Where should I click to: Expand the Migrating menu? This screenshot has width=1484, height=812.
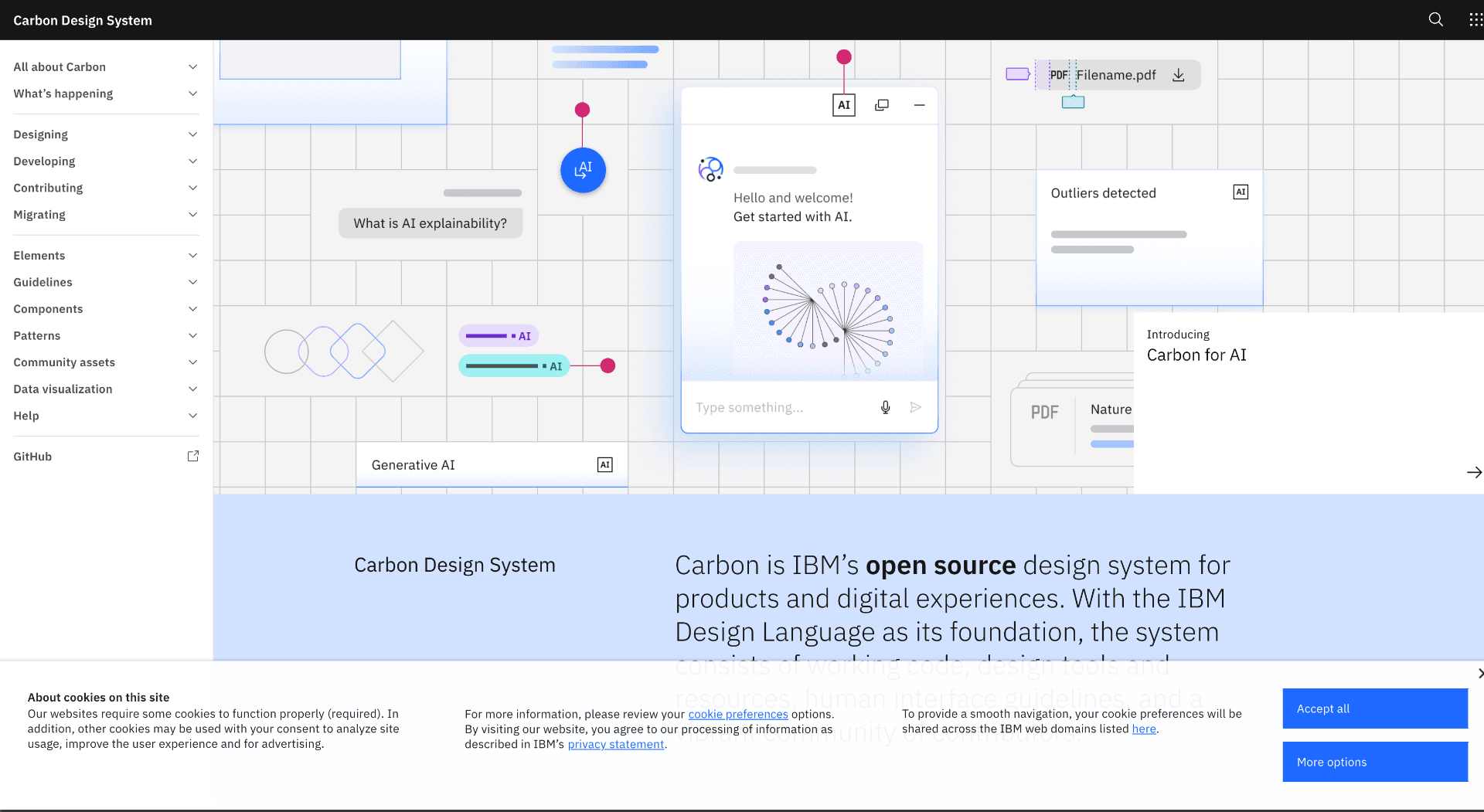(x=106, y=214)
